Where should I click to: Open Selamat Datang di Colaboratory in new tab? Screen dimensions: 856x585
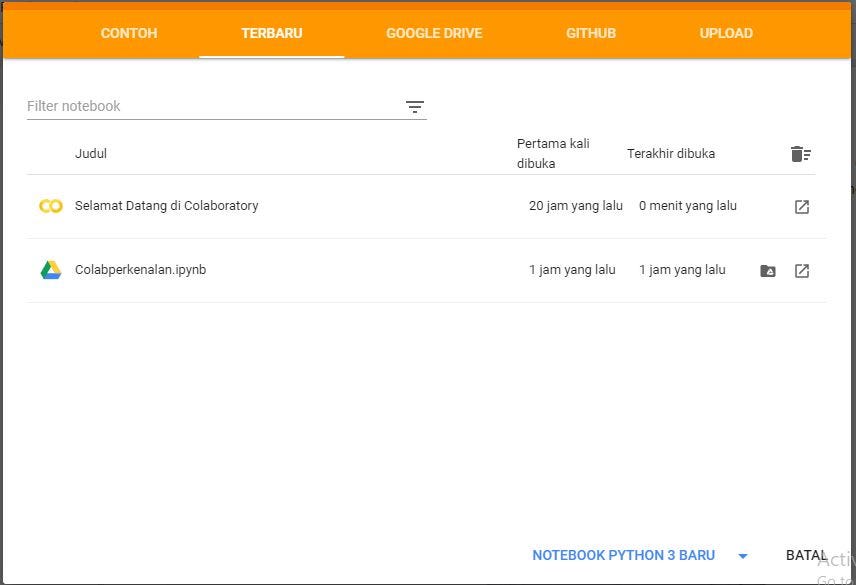pos(802,206)
